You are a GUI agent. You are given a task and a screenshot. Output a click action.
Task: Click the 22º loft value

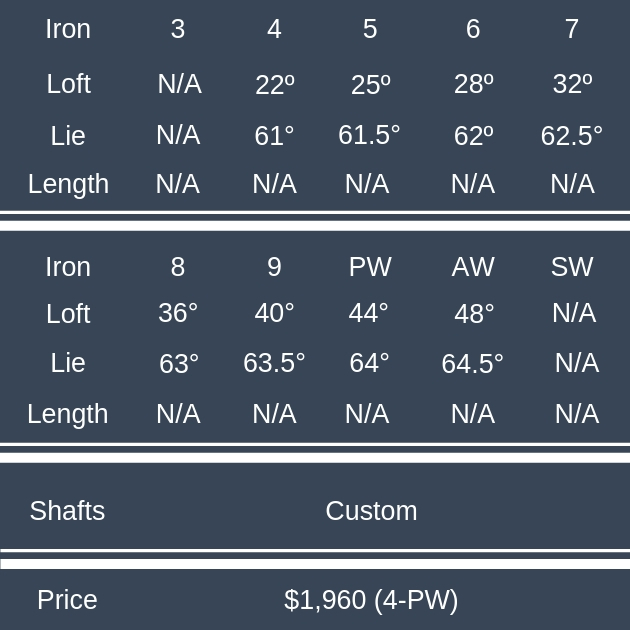[x=274, y=85]
